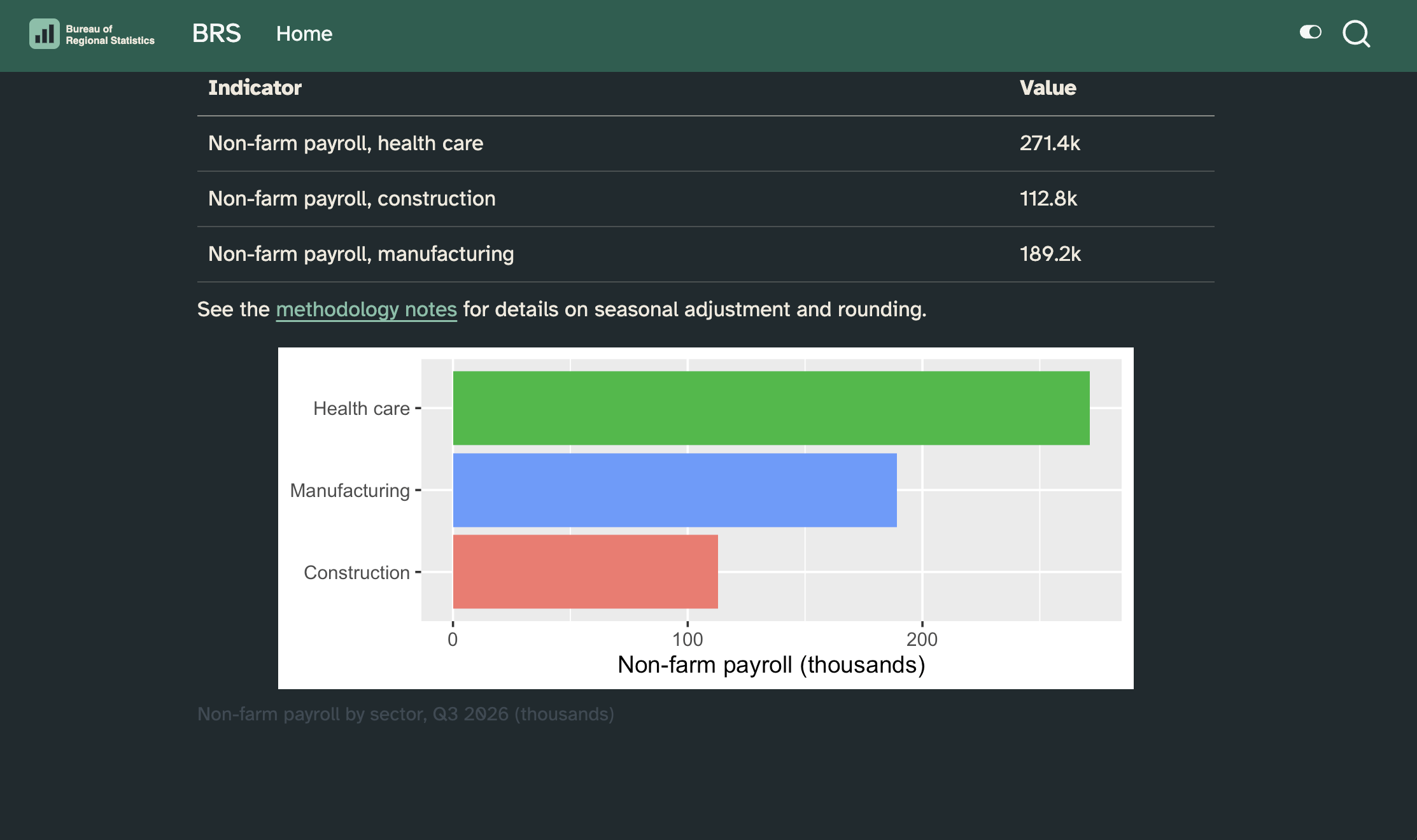1417x840 pixels.
Task: Click the 271.4k value cell
Action: coord(1050,143)
